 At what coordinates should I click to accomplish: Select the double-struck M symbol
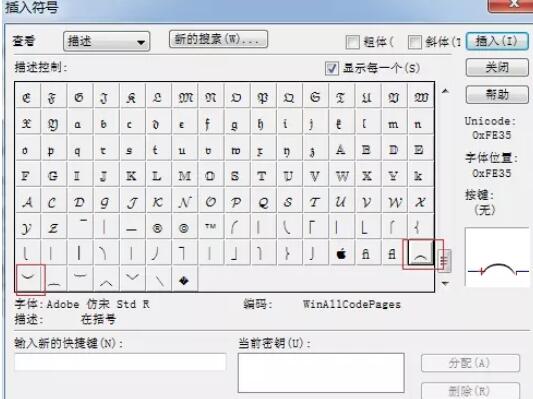tap(185, 176)
